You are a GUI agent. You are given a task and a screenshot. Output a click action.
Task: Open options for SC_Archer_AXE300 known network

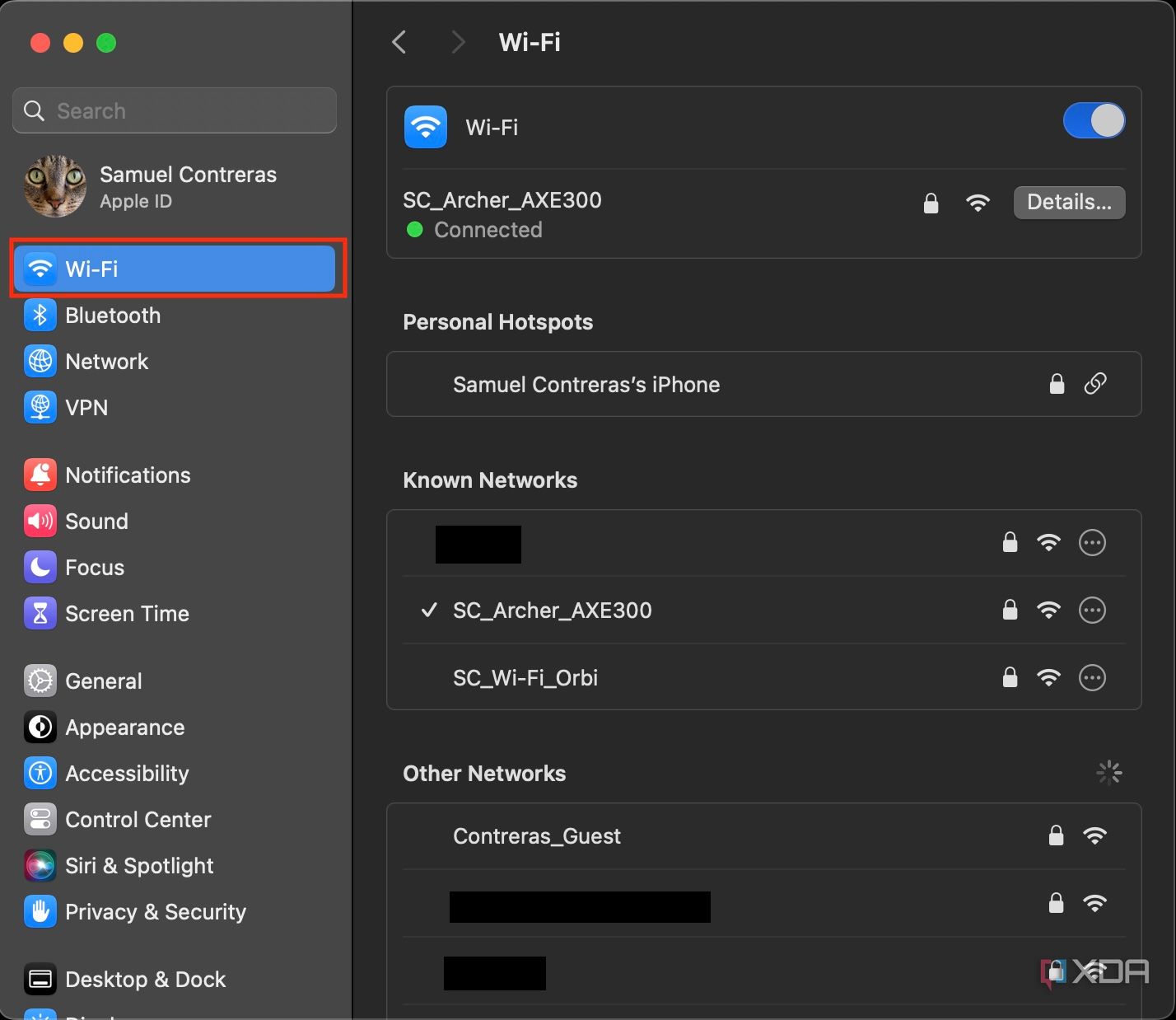click(1092, 611)
